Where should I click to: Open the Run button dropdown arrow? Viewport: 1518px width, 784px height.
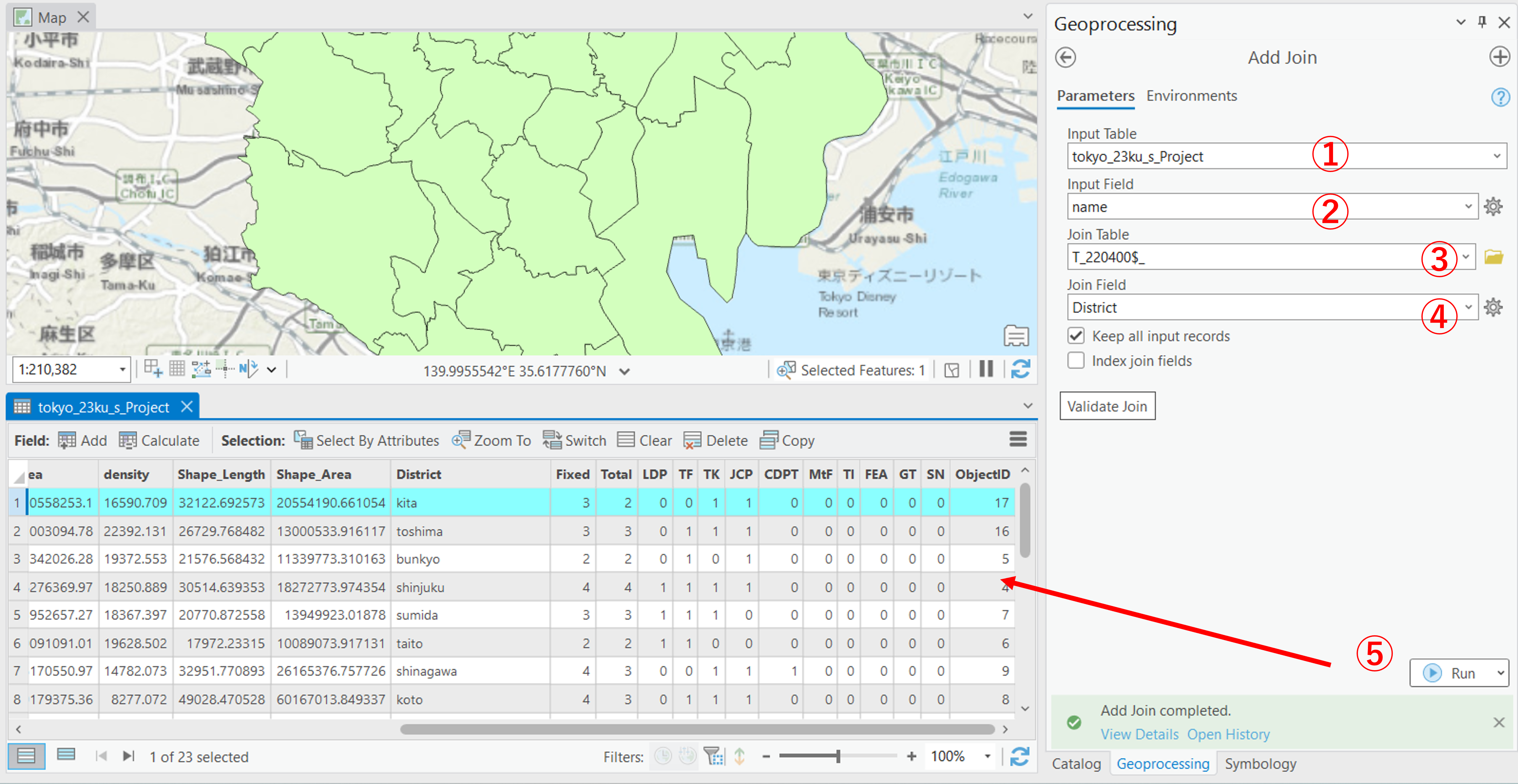pos(1500,673)
